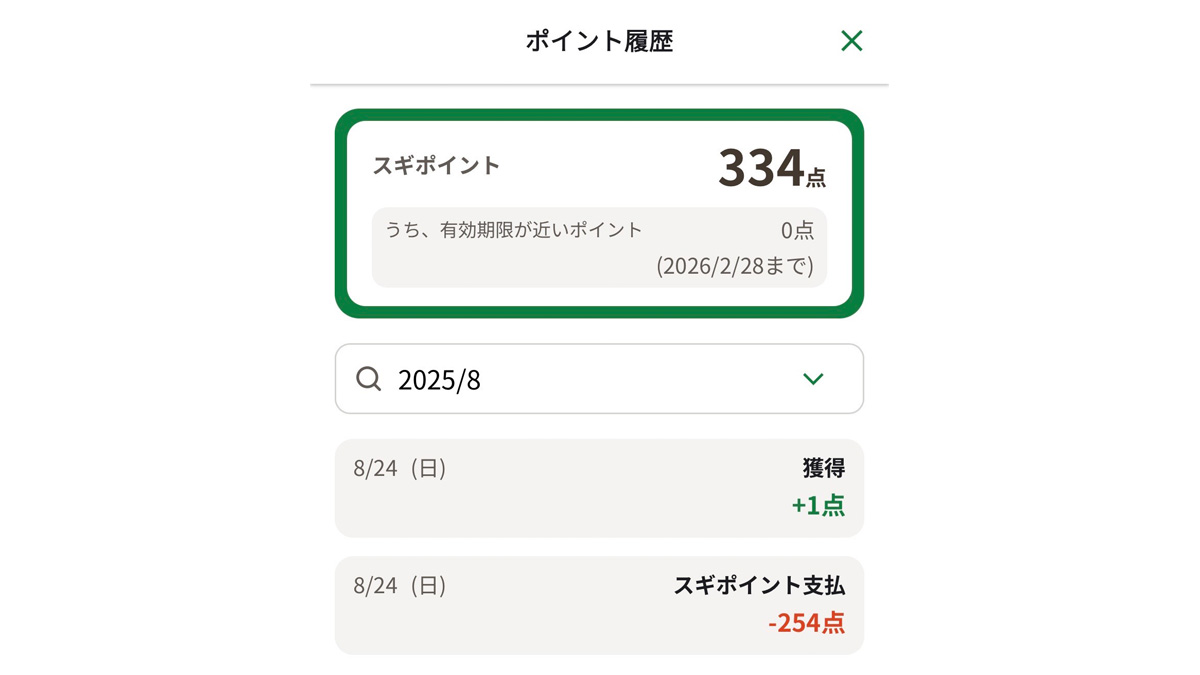The width and height of the screenshot is (1200, 675).
Task: Open the 獲得 history entry
Action: point(599,488)
